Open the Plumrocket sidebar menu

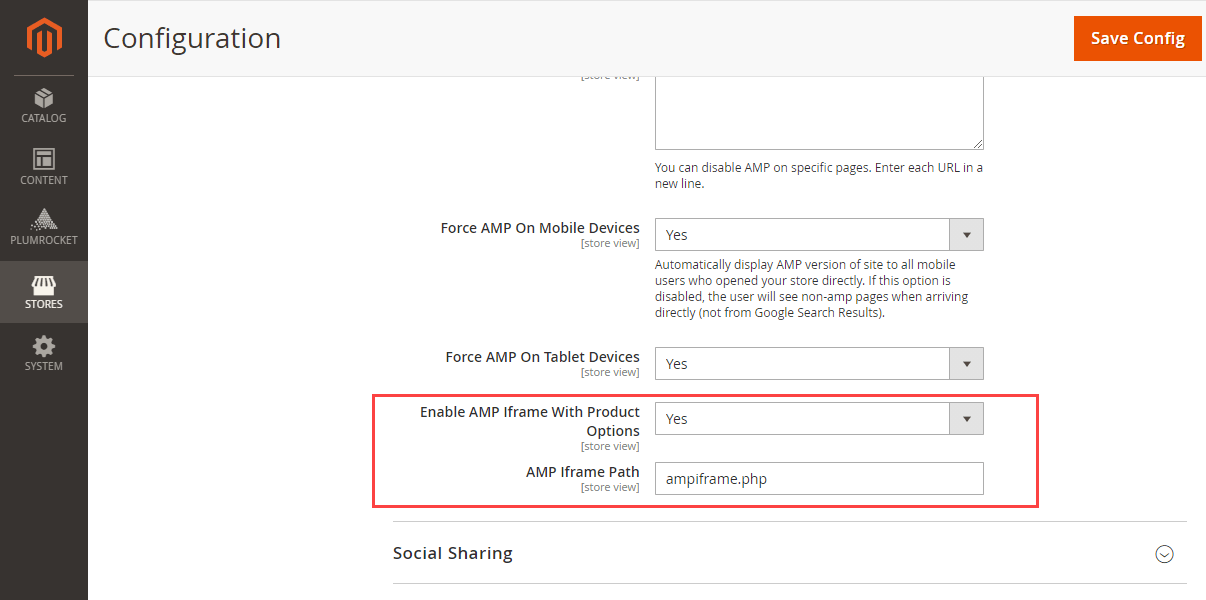(x=44, y=228)
